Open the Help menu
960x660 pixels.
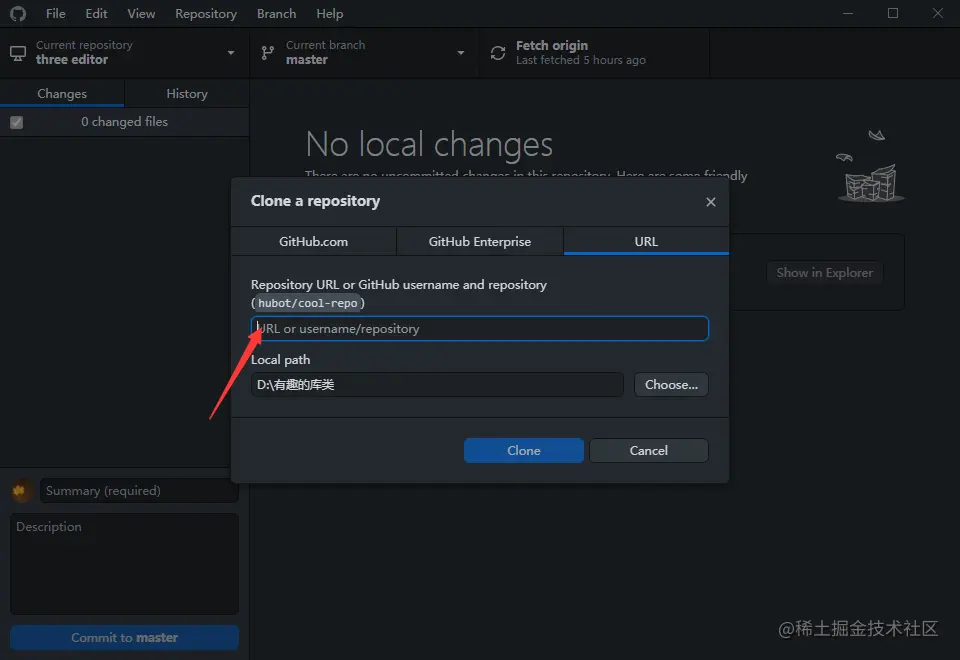click(x=329, y=13)
